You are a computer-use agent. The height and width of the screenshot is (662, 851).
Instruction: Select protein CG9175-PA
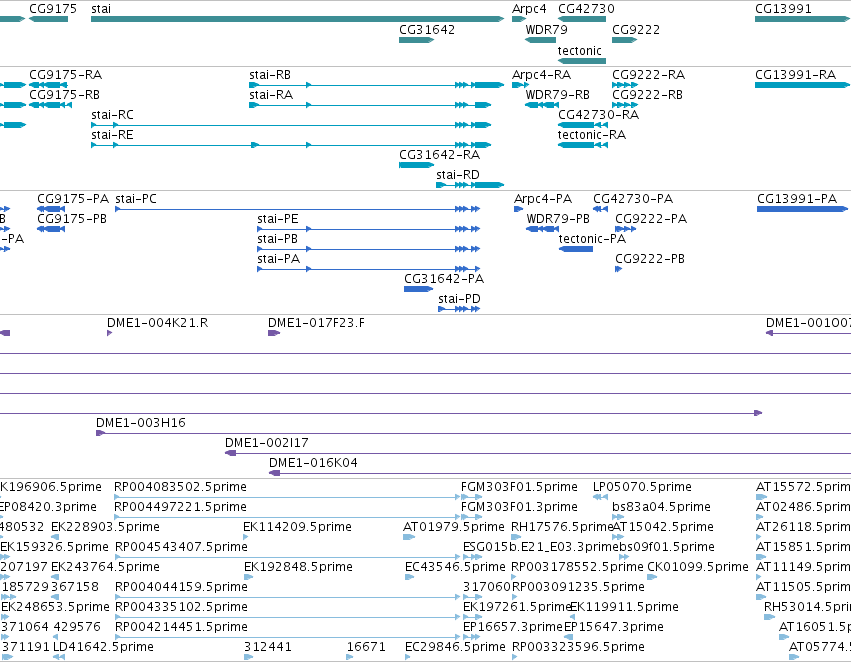coord(51,209)
